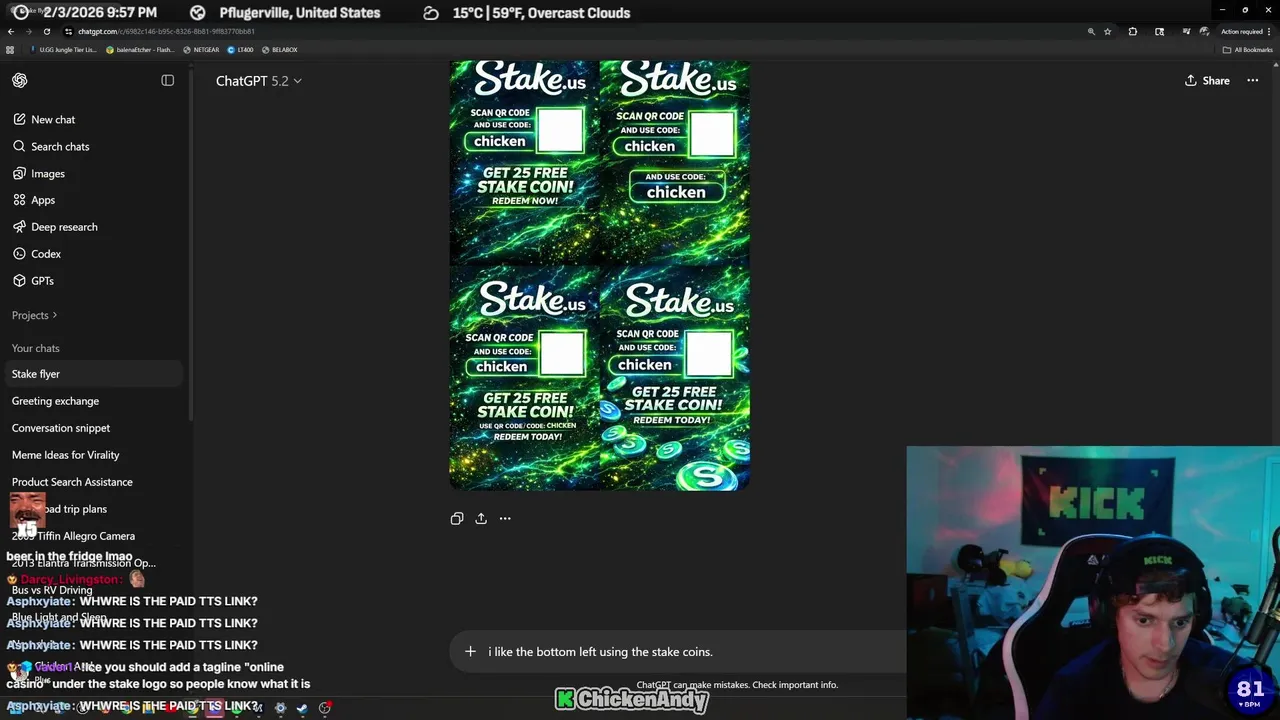This screenshot has width=1280, height=720.
Task: Click the site info icon in address bar
Action: [68, 31]
